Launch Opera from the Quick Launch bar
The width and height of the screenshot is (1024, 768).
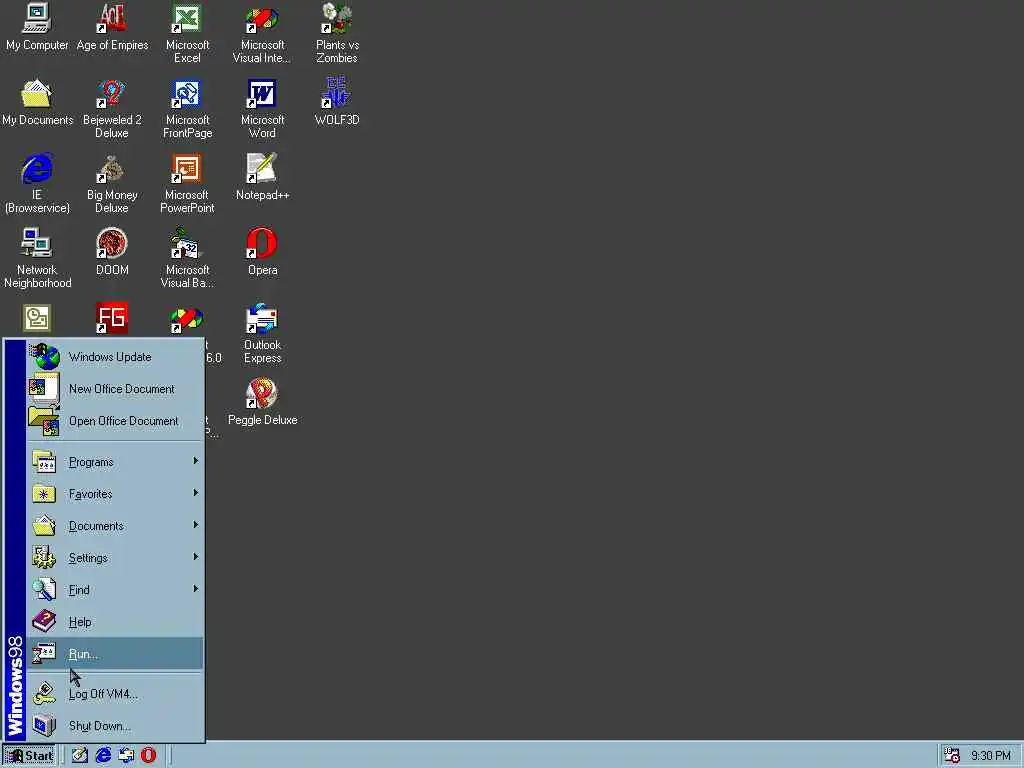(x=149, y=755)
